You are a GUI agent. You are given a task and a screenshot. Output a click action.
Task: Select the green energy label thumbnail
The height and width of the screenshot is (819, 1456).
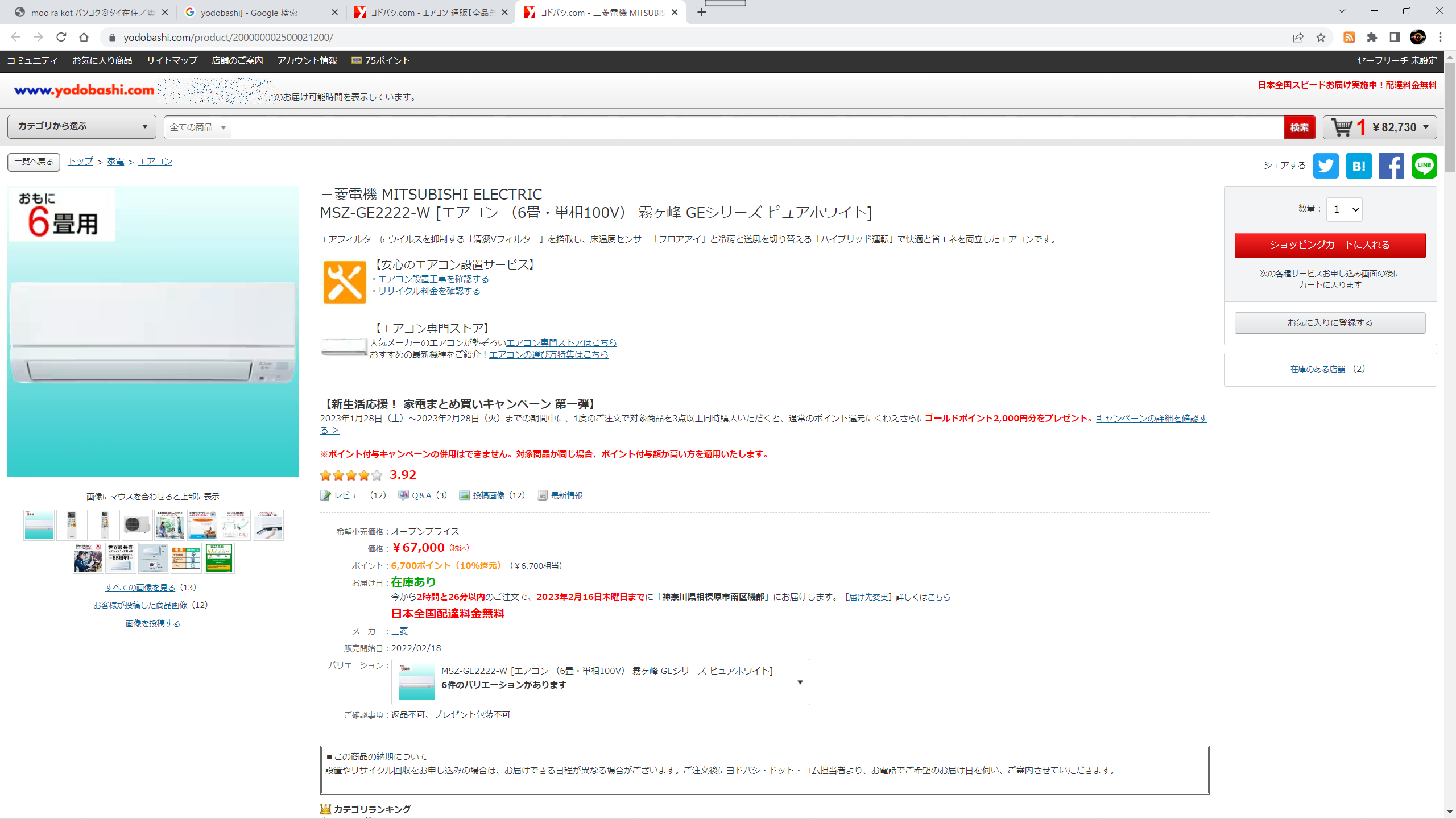[x=219, y=558]
